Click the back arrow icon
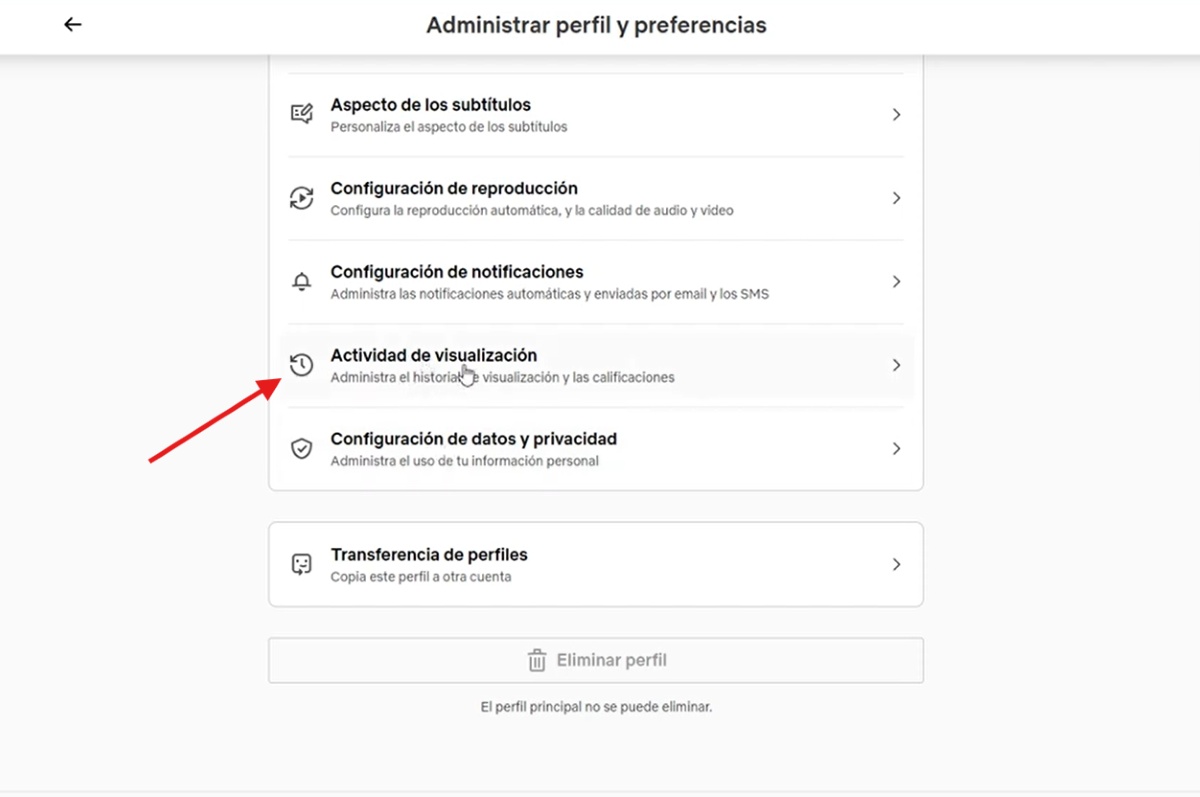The width and height of the screenshot is (1200, 797). [72, 24]
